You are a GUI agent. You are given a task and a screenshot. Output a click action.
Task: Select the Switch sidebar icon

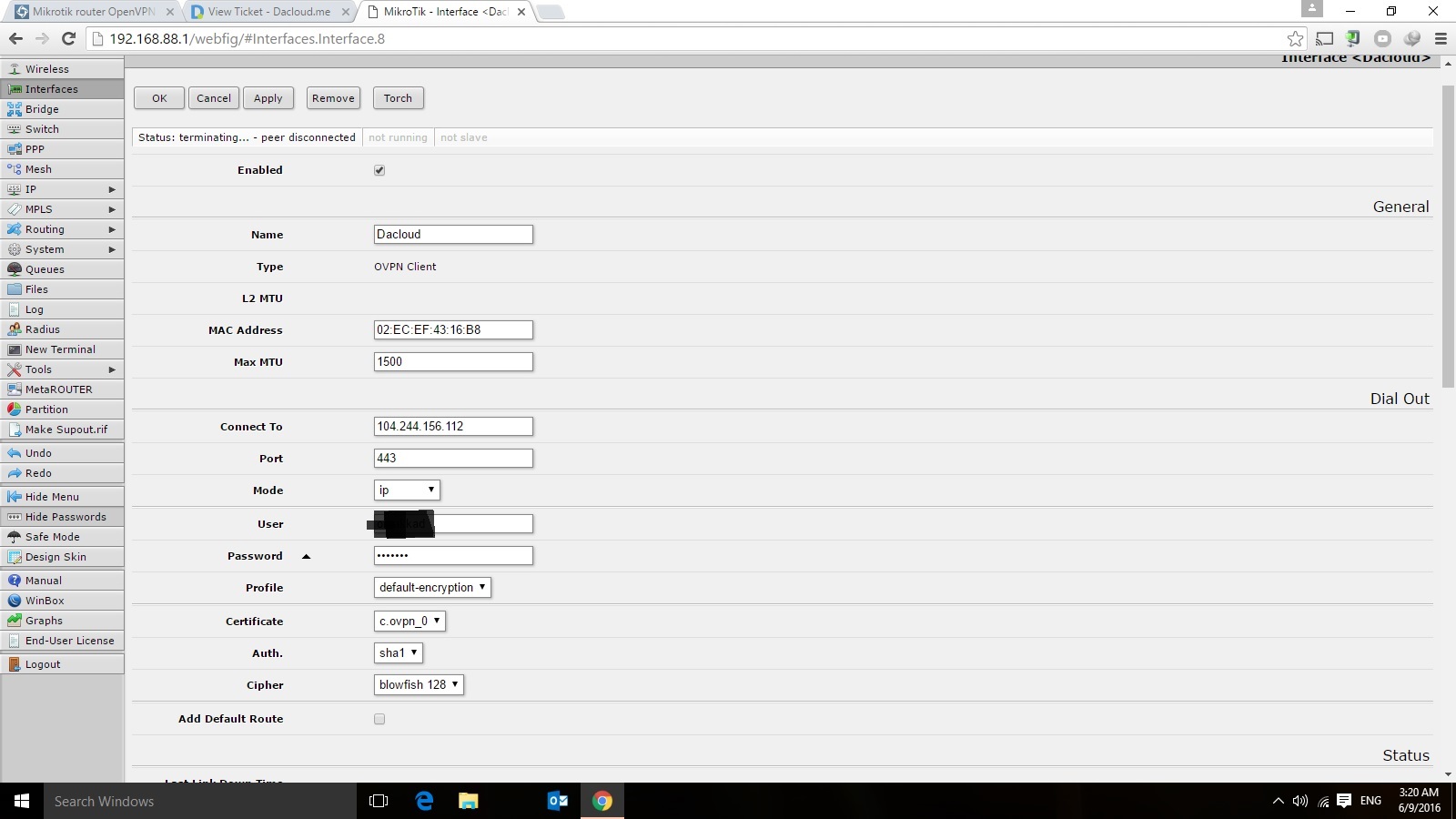15,129
